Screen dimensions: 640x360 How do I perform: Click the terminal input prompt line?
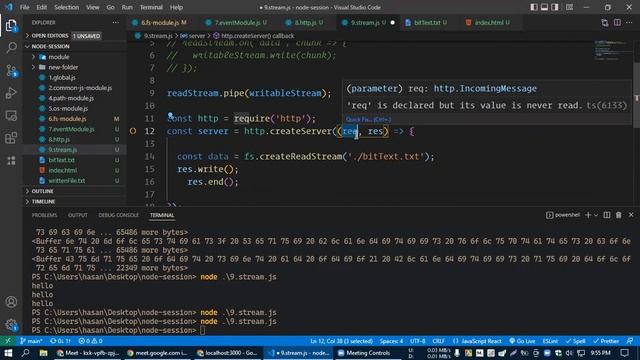118,330
